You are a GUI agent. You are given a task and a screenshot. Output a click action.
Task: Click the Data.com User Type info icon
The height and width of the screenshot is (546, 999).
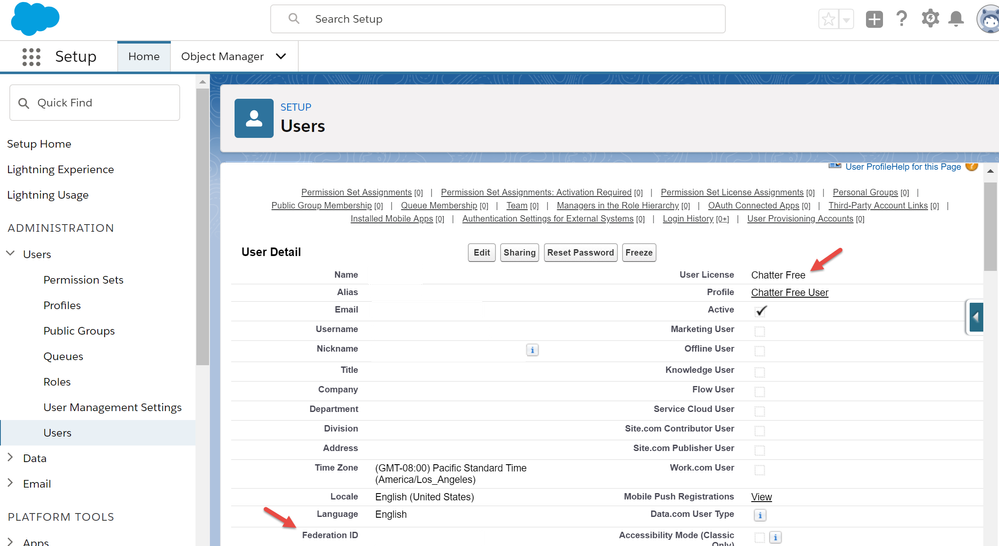pyautogui.click(x=760, y=515)
